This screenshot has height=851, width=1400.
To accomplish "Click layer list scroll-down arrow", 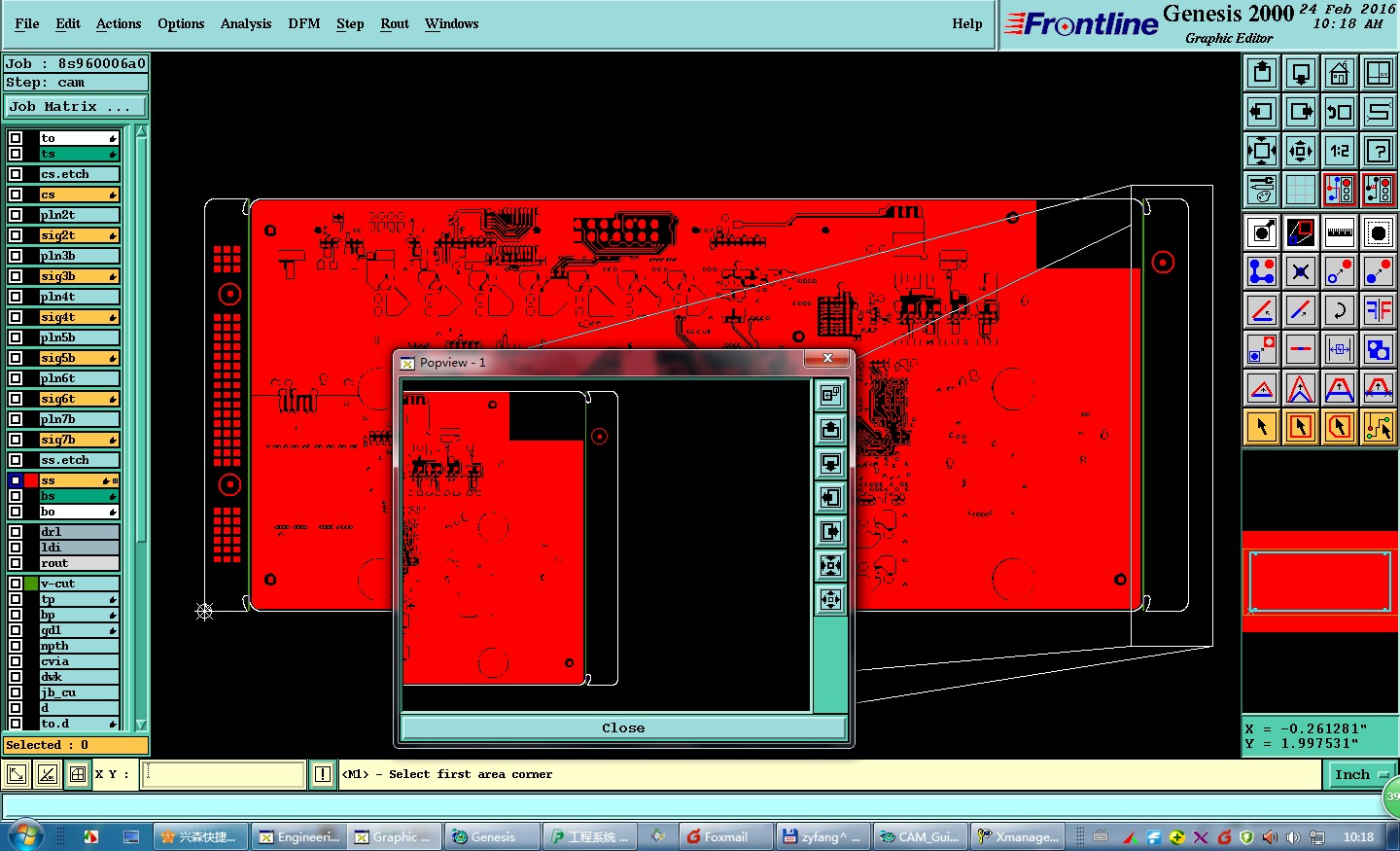I will click(141, 725).
